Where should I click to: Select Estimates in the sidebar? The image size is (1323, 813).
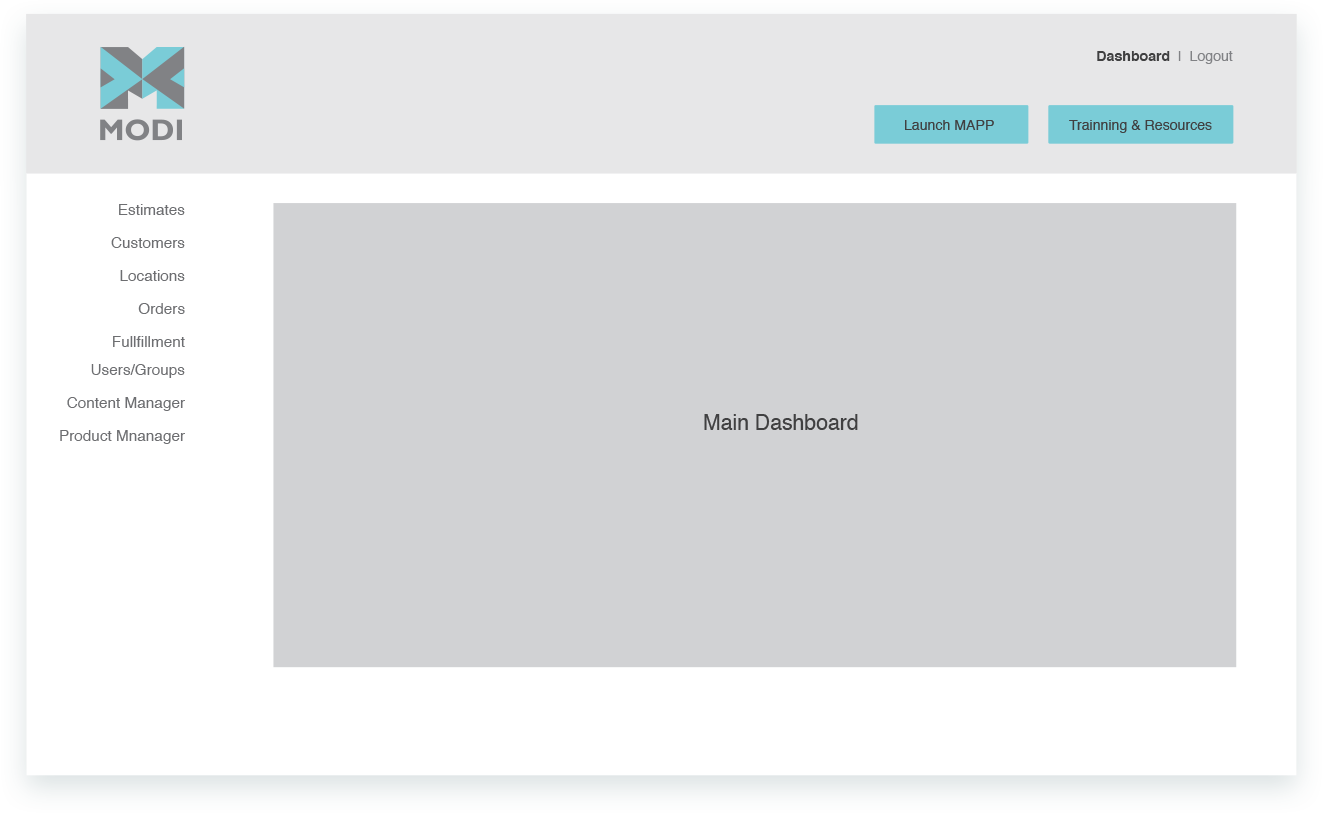click(x=151, y=210)
